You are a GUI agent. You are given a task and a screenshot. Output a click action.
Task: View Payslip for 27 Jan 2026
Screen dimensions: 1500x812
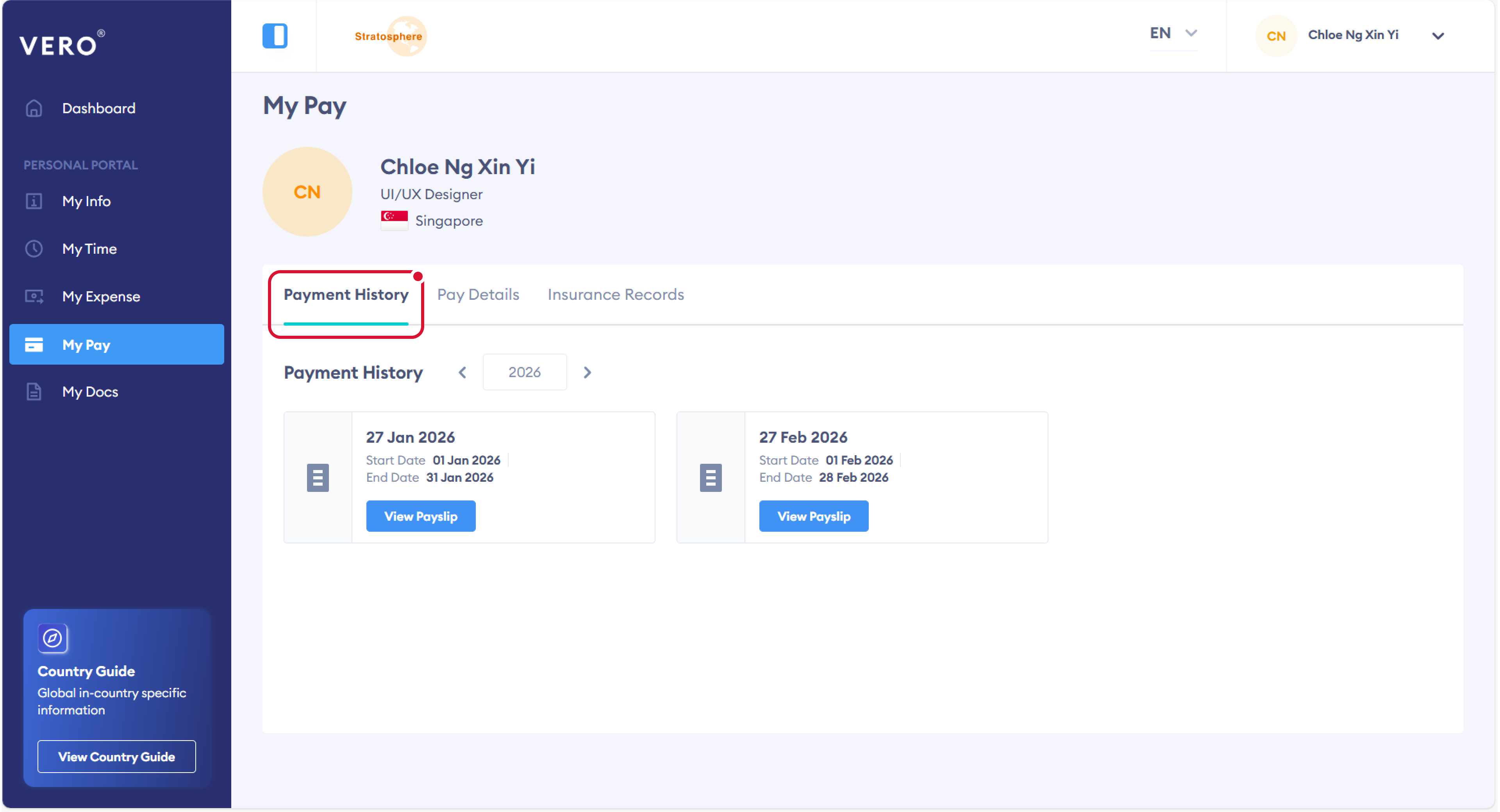click(420, 516)
